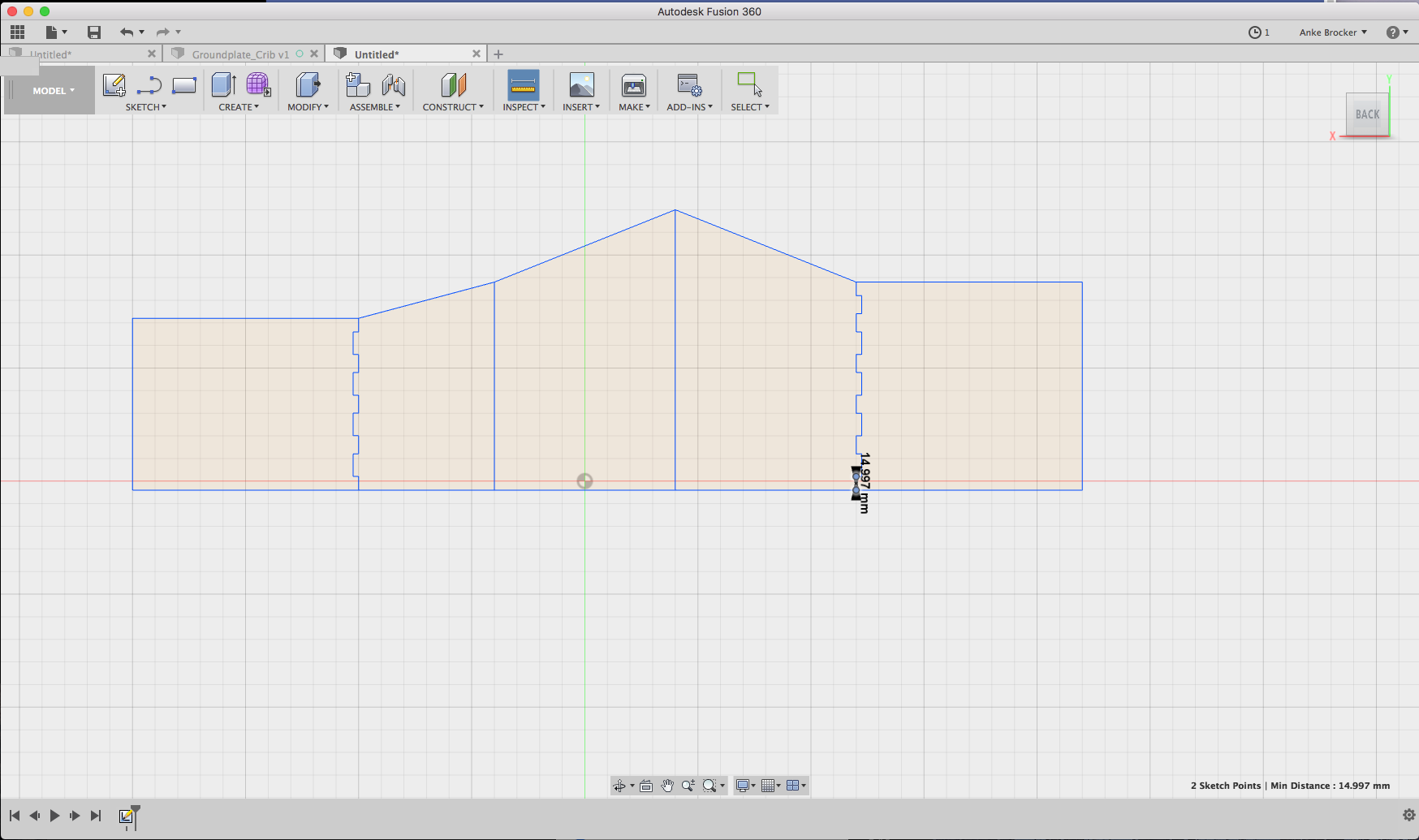
Task: Undo the last action
Action: coord(126,32)
